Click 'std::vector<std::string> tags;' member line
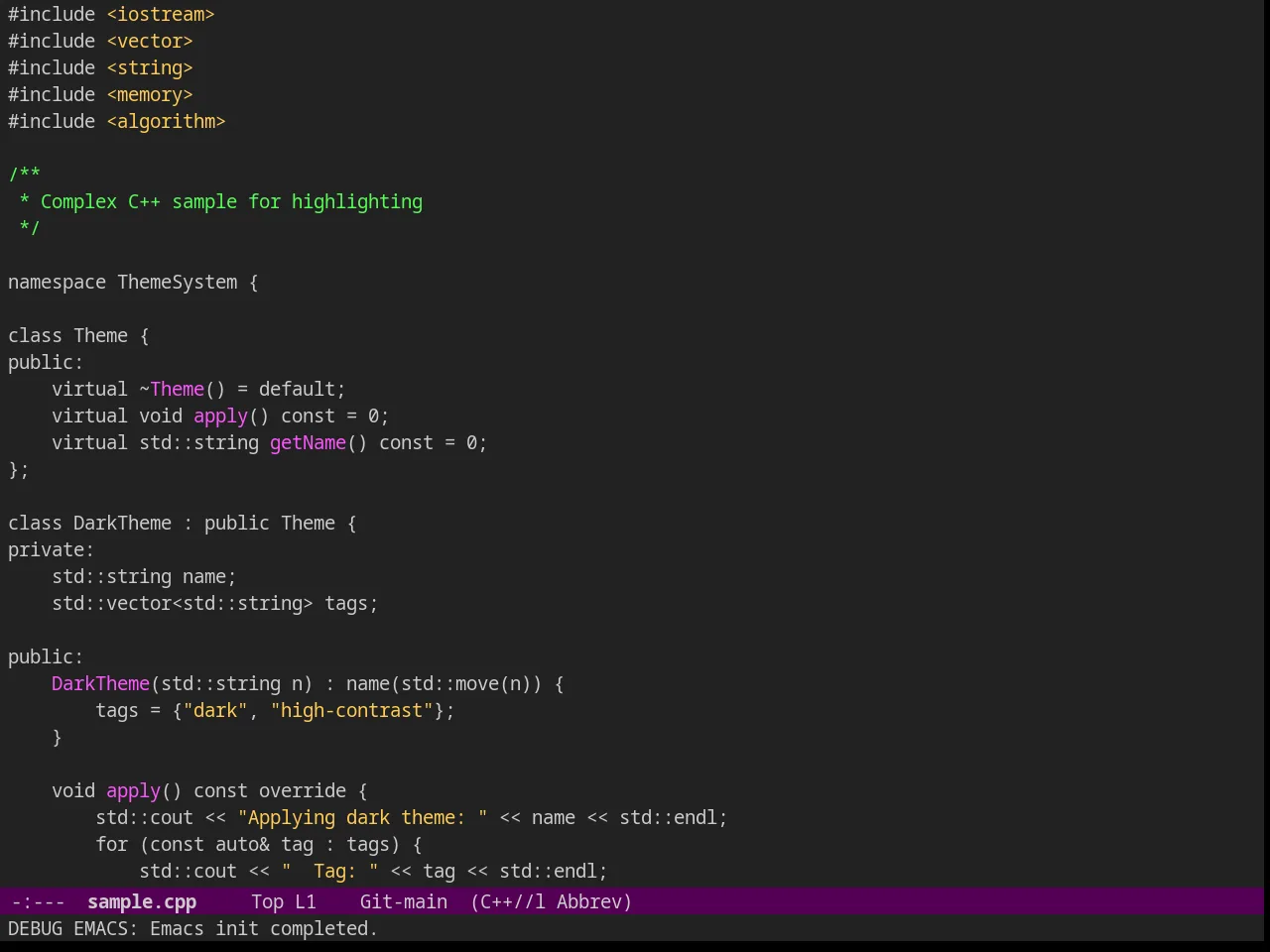 tap(215, 603)
